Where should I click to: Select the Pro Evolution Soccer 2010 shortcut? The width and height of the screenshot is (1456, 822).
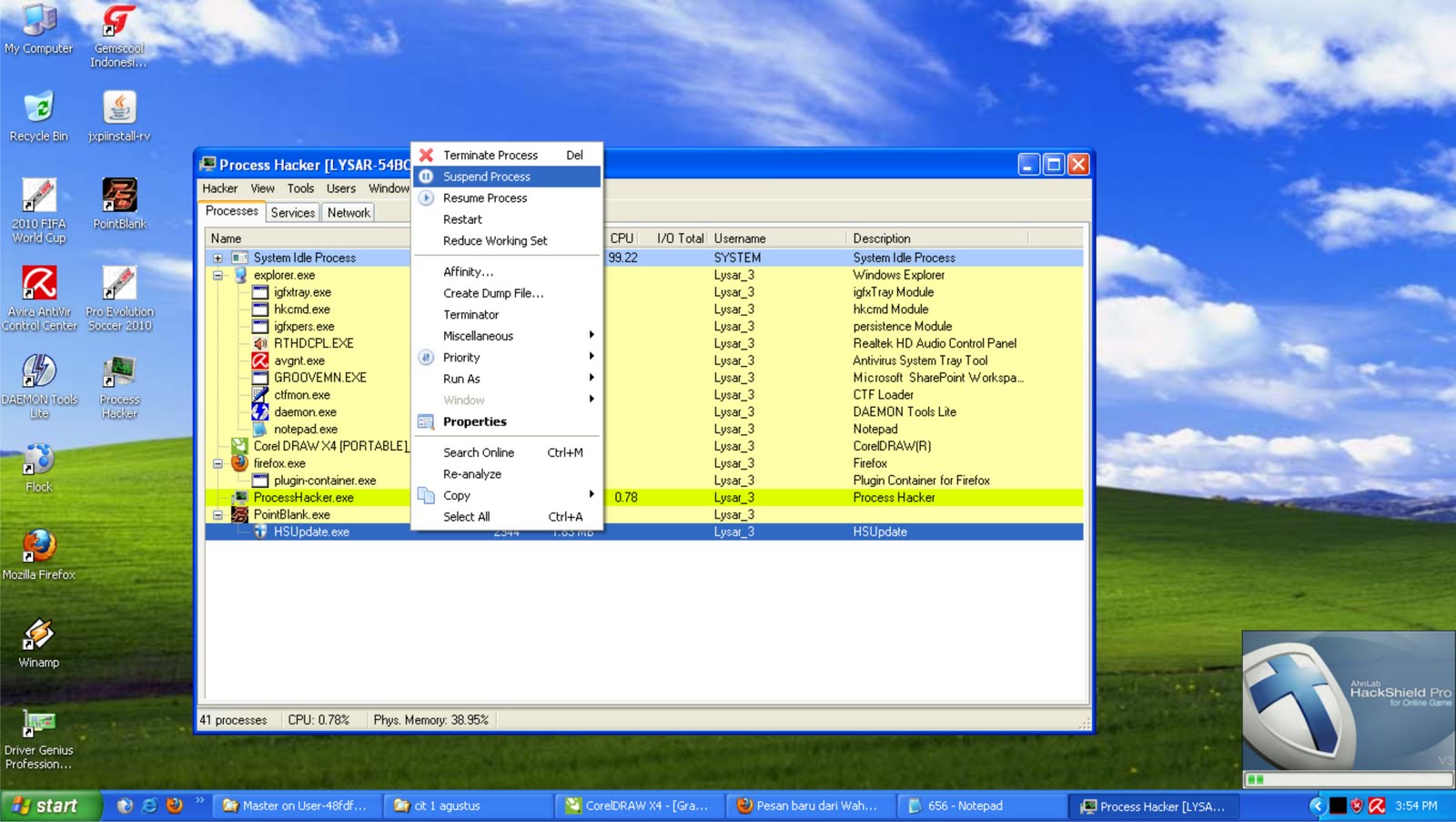click(119, 299)
